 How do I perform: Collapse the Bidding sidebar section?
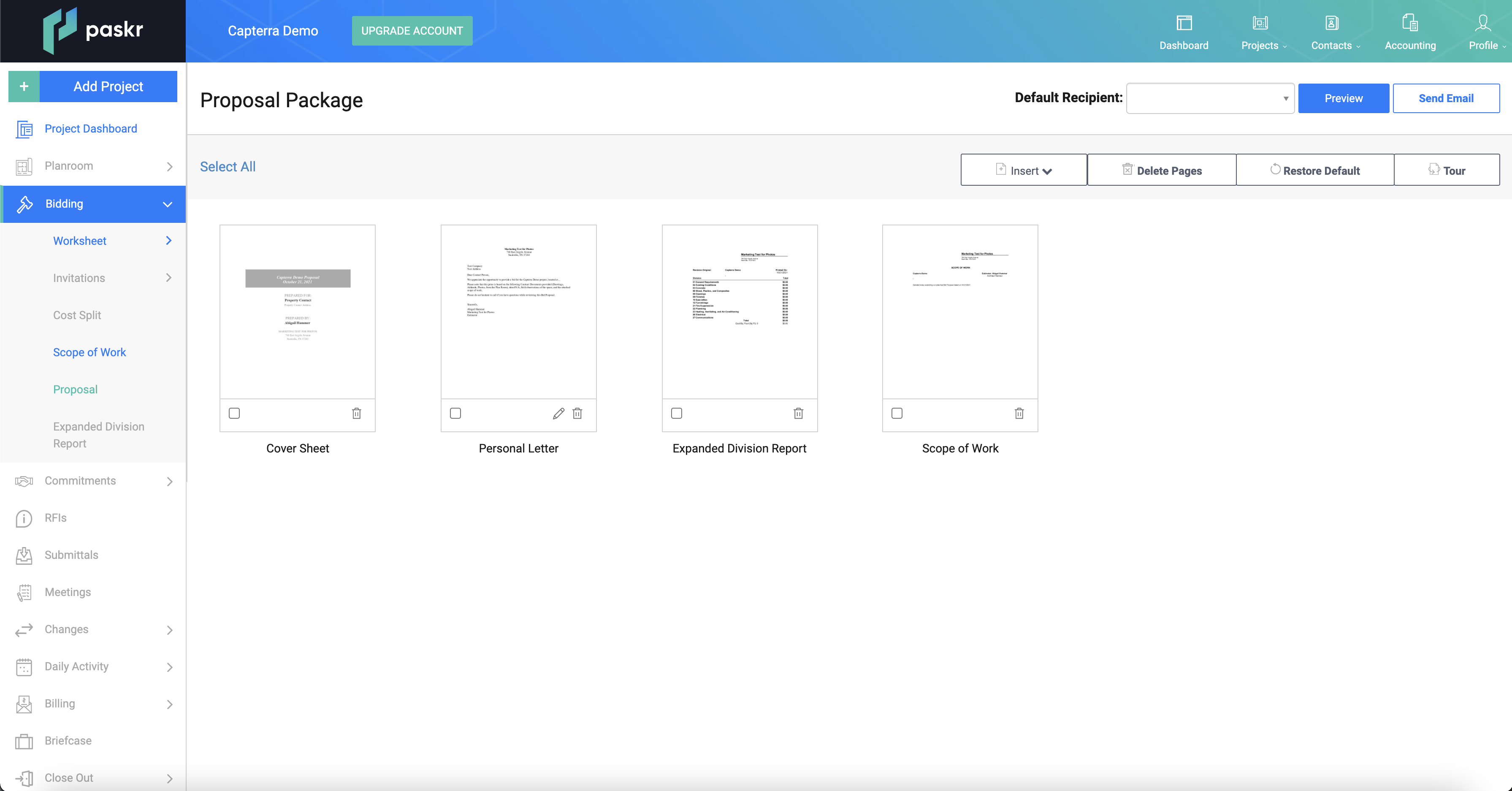pos(167,204)
